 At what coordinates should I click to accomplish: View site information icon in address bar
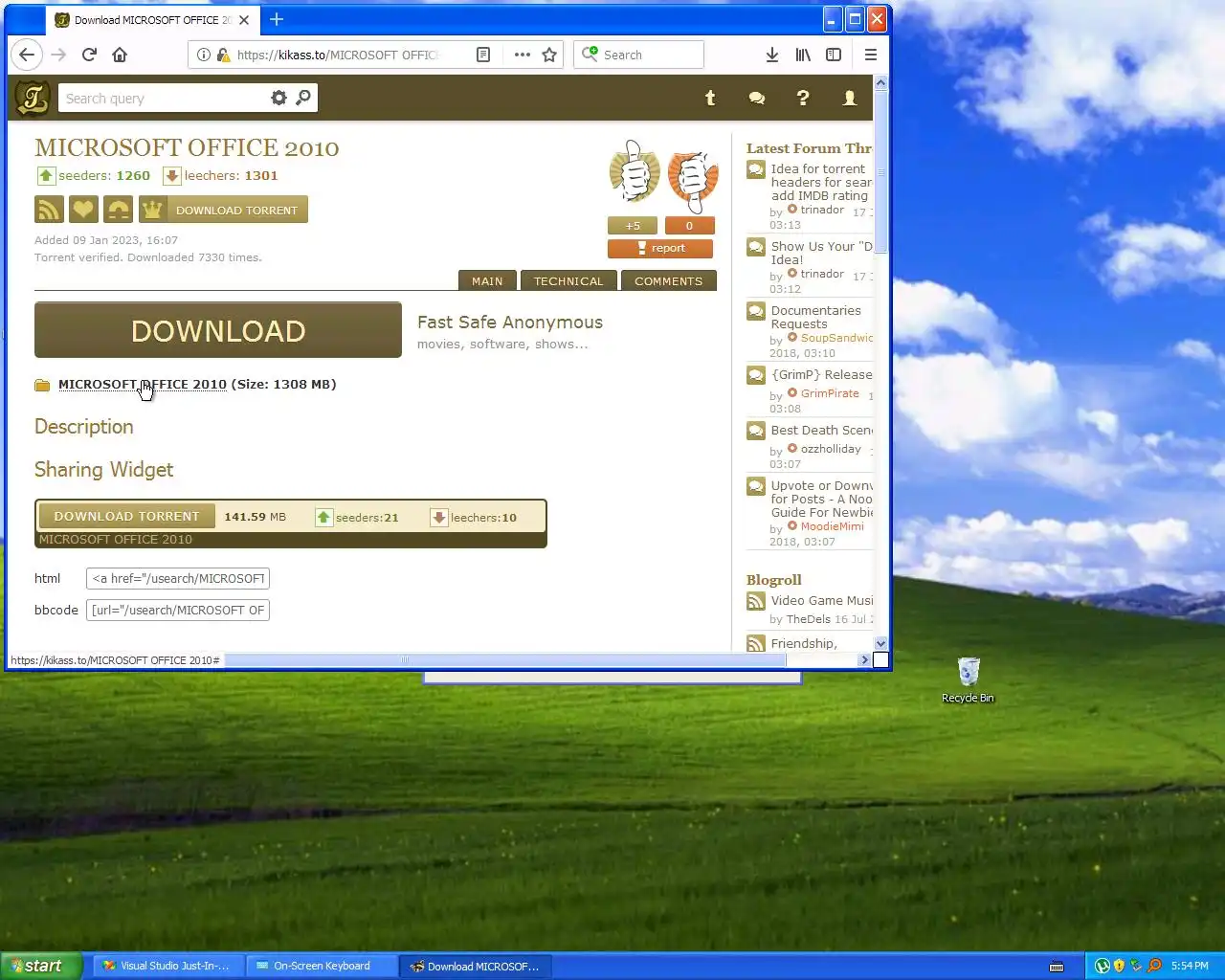pos(203,55)
